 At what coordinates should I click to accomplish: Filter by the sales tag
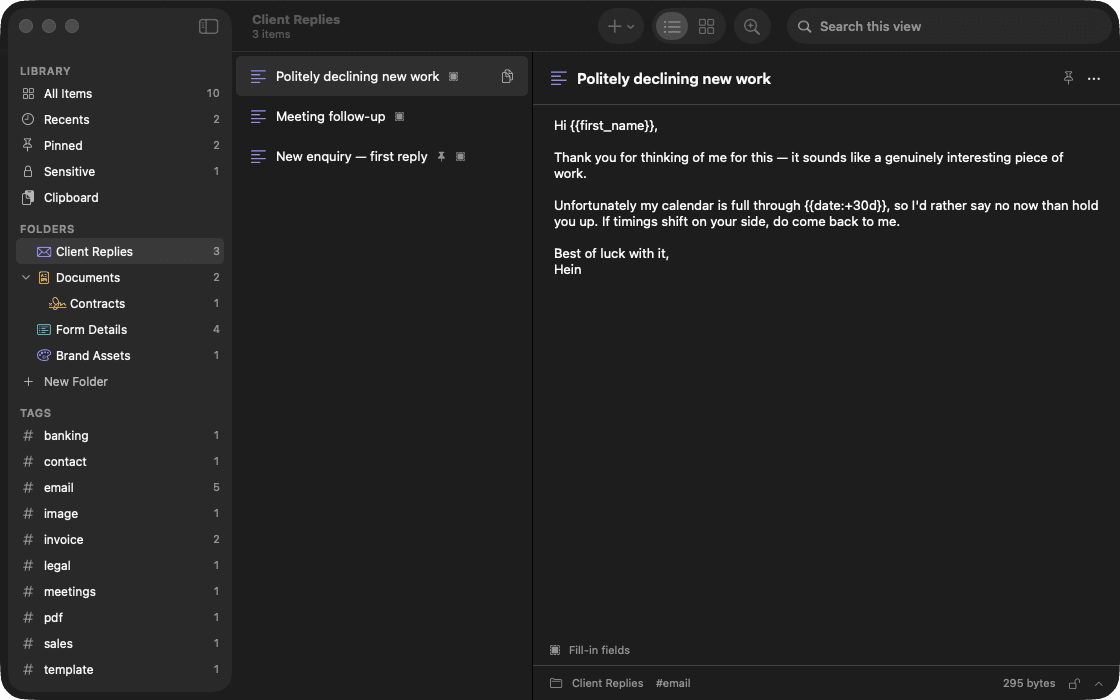(x=120, y=644)
